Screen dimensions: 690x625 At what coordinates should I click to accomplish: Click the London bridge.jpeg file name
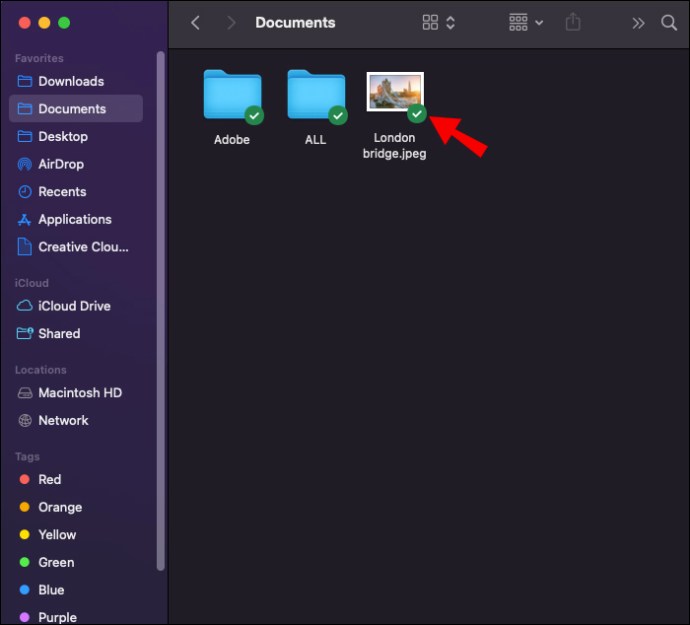394,146
